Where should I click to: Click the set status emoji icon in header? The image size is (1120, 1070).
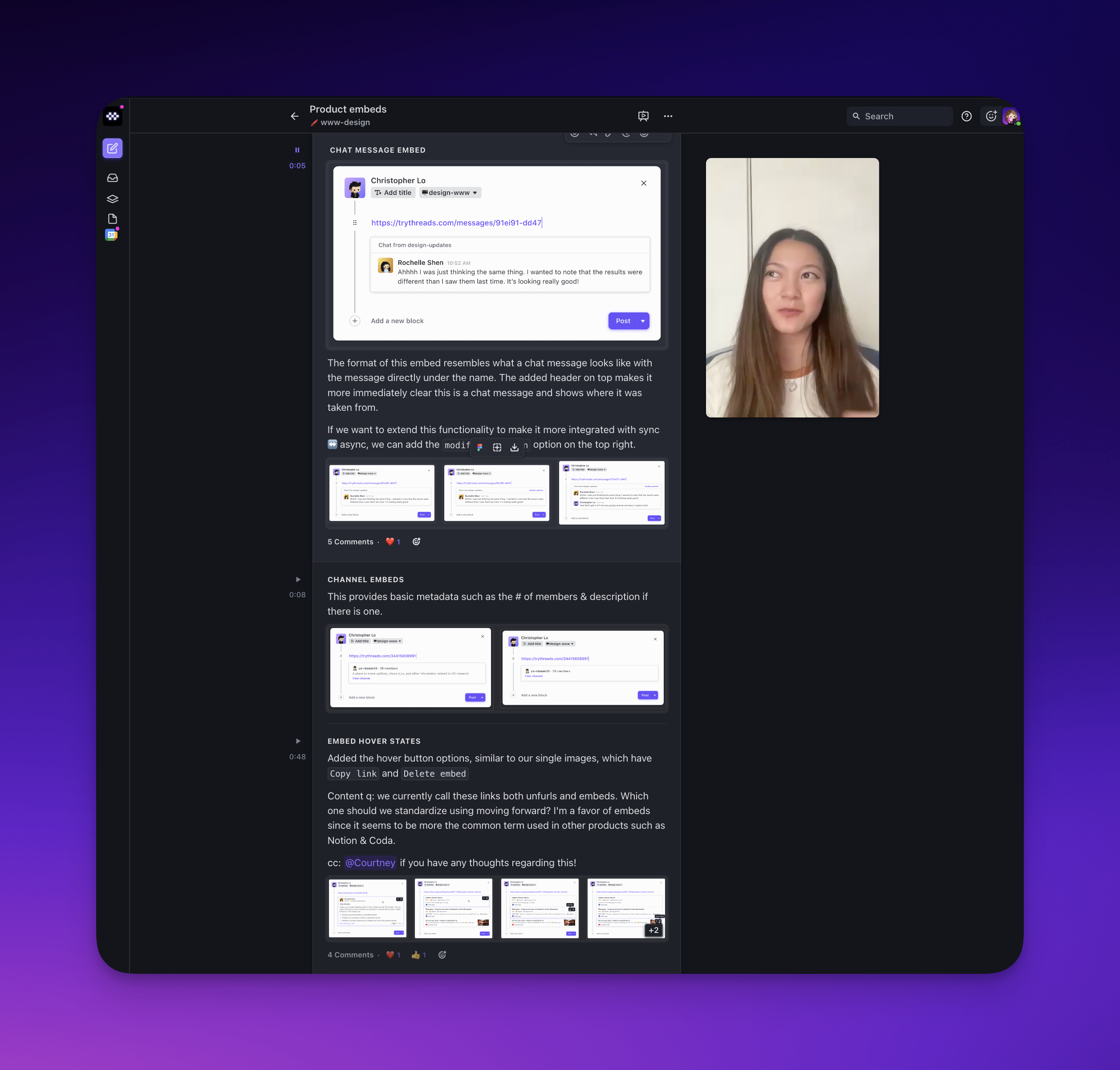point(991,116)
